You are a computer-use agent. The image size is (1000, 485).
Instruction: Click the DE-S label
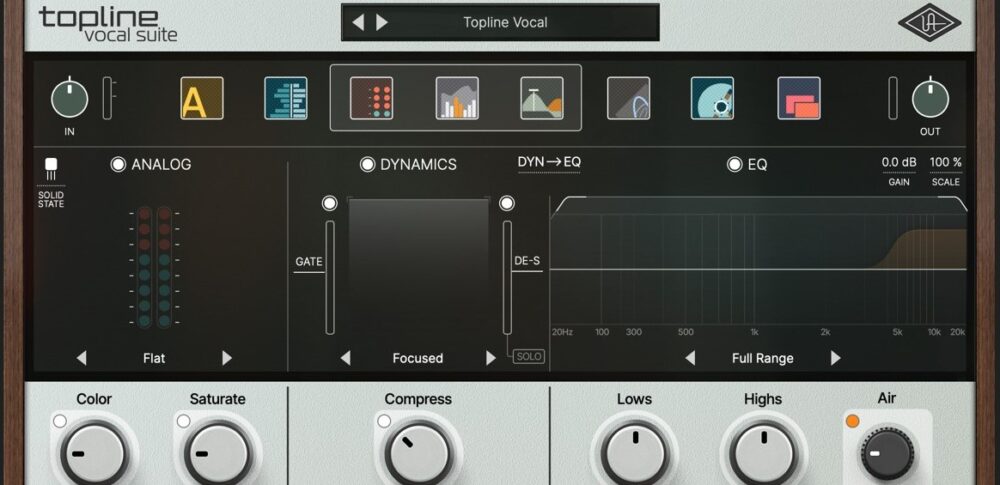[x=527, y=261]
